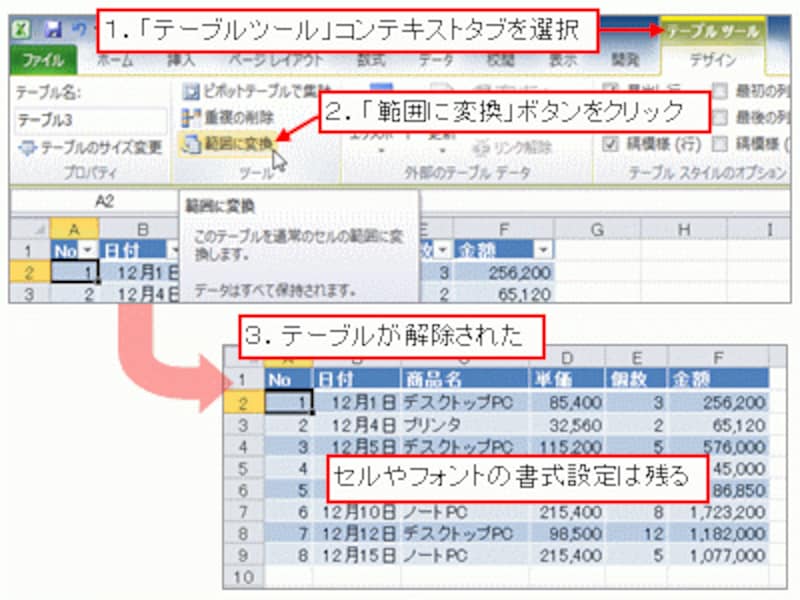The width and height of the screenshot is (800, 600).
Task: Click the 重複の削除 icon
Action: [x=191, y=118]
